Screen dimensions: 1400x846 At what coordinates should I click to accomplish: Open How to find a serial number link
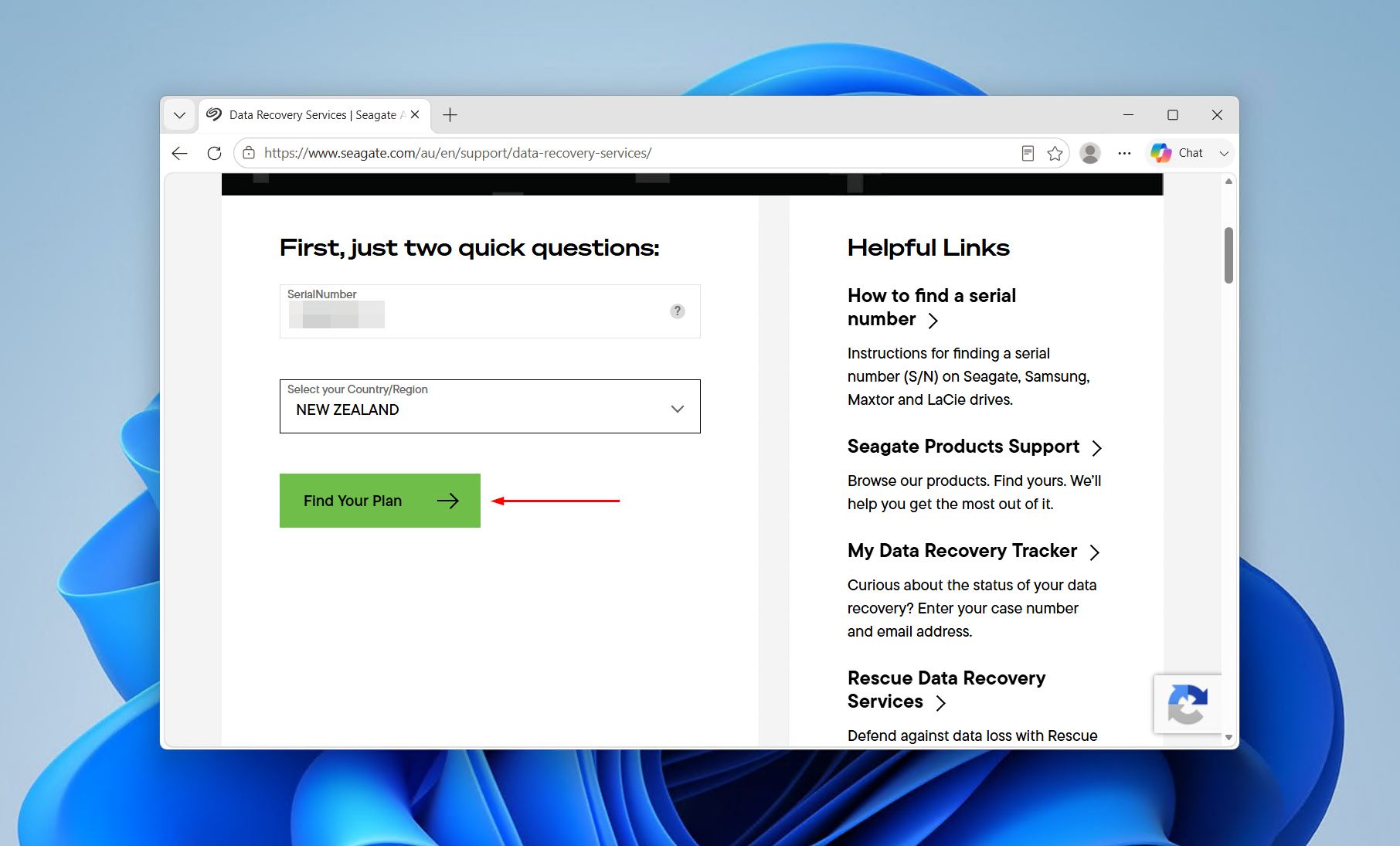pyautogui.click(x=932, y=307)
